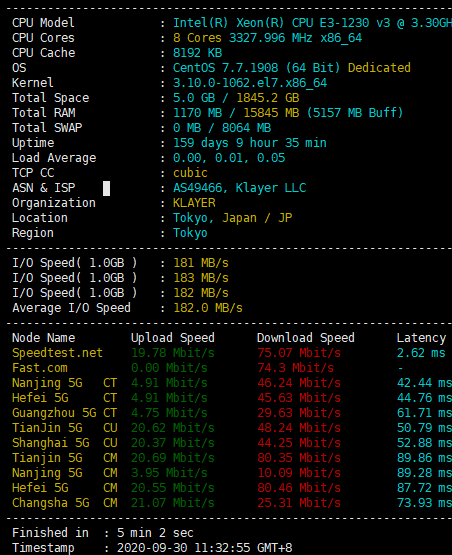Click the Speedtest.net node name
This screenshot has height=555, width=452.
57,353
